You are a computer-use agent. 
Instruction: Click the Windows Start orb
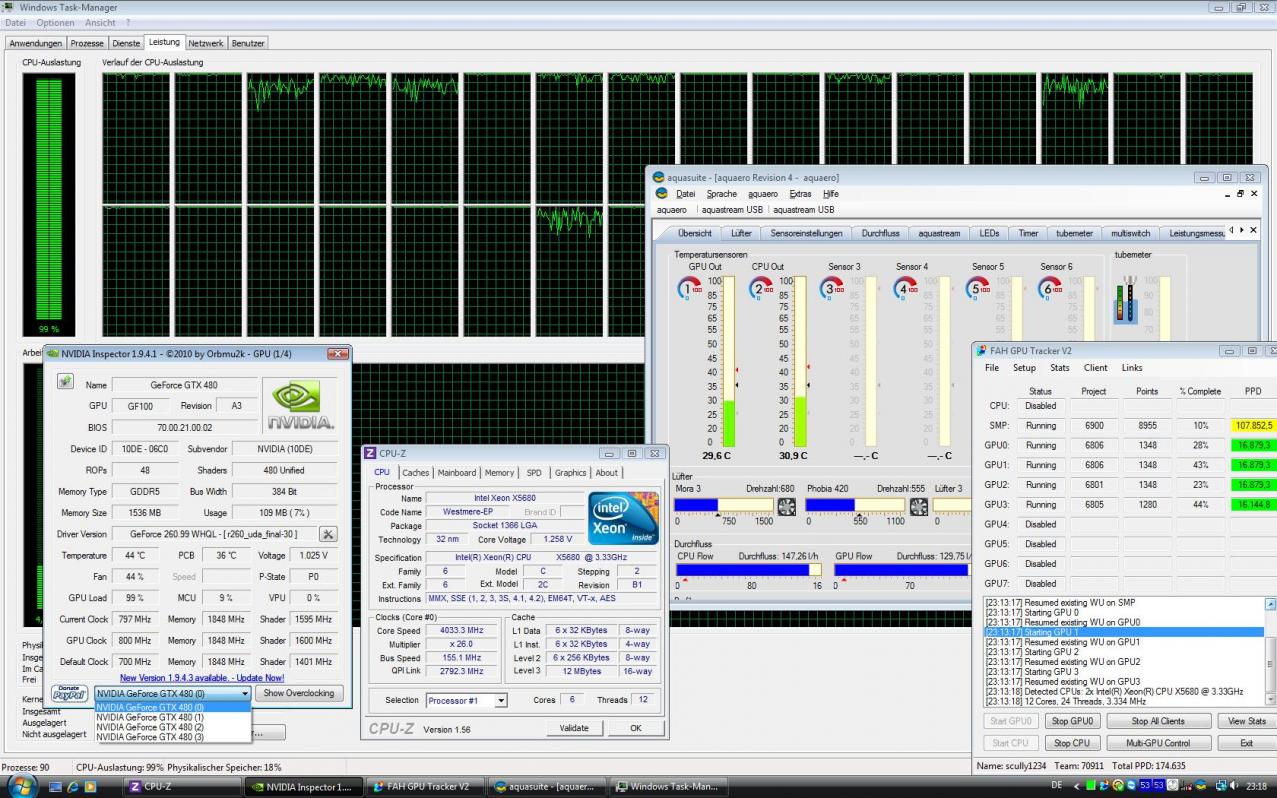[x=22, y=786]
